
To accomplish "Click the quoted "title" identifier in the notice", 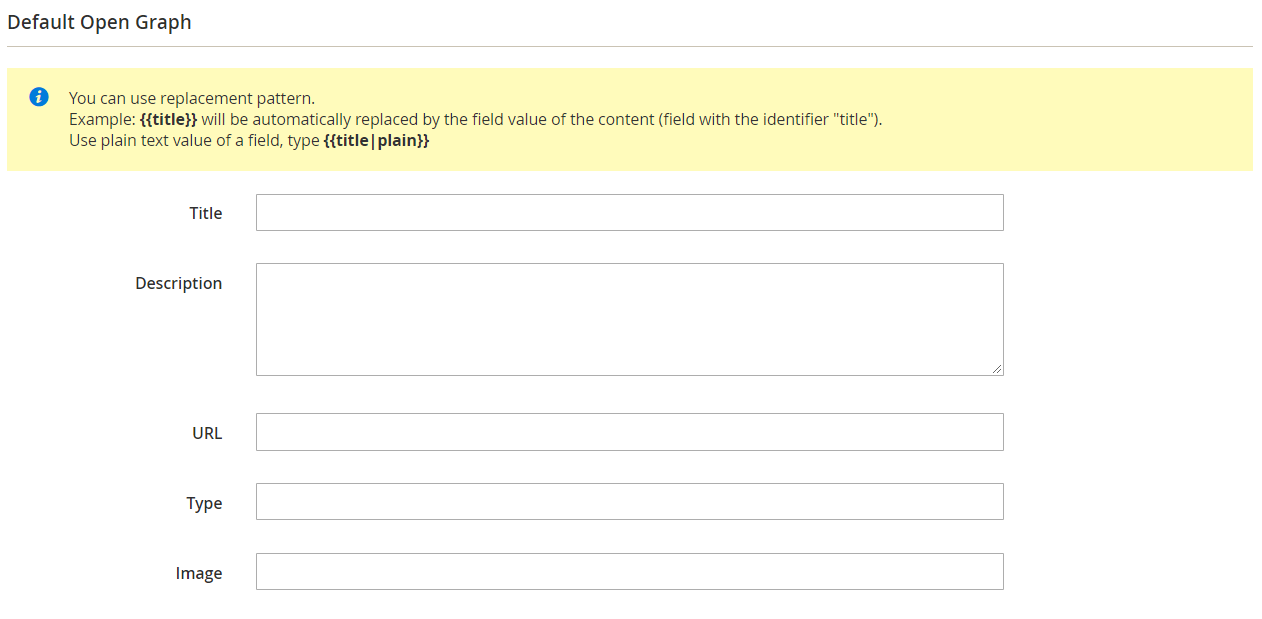I will pos(853,120).
